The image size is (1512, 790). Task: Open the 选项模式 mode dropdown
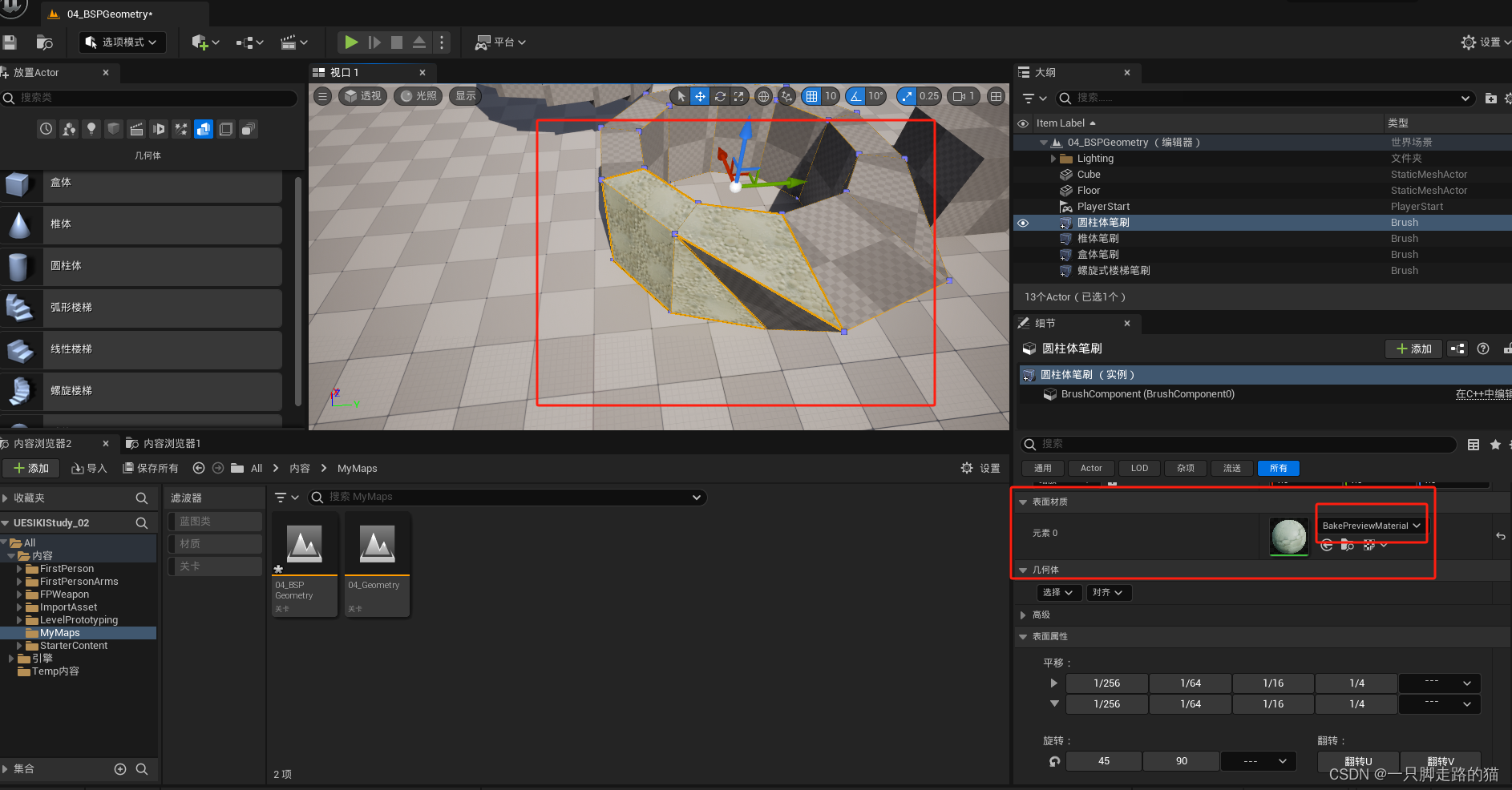[123, 42]
